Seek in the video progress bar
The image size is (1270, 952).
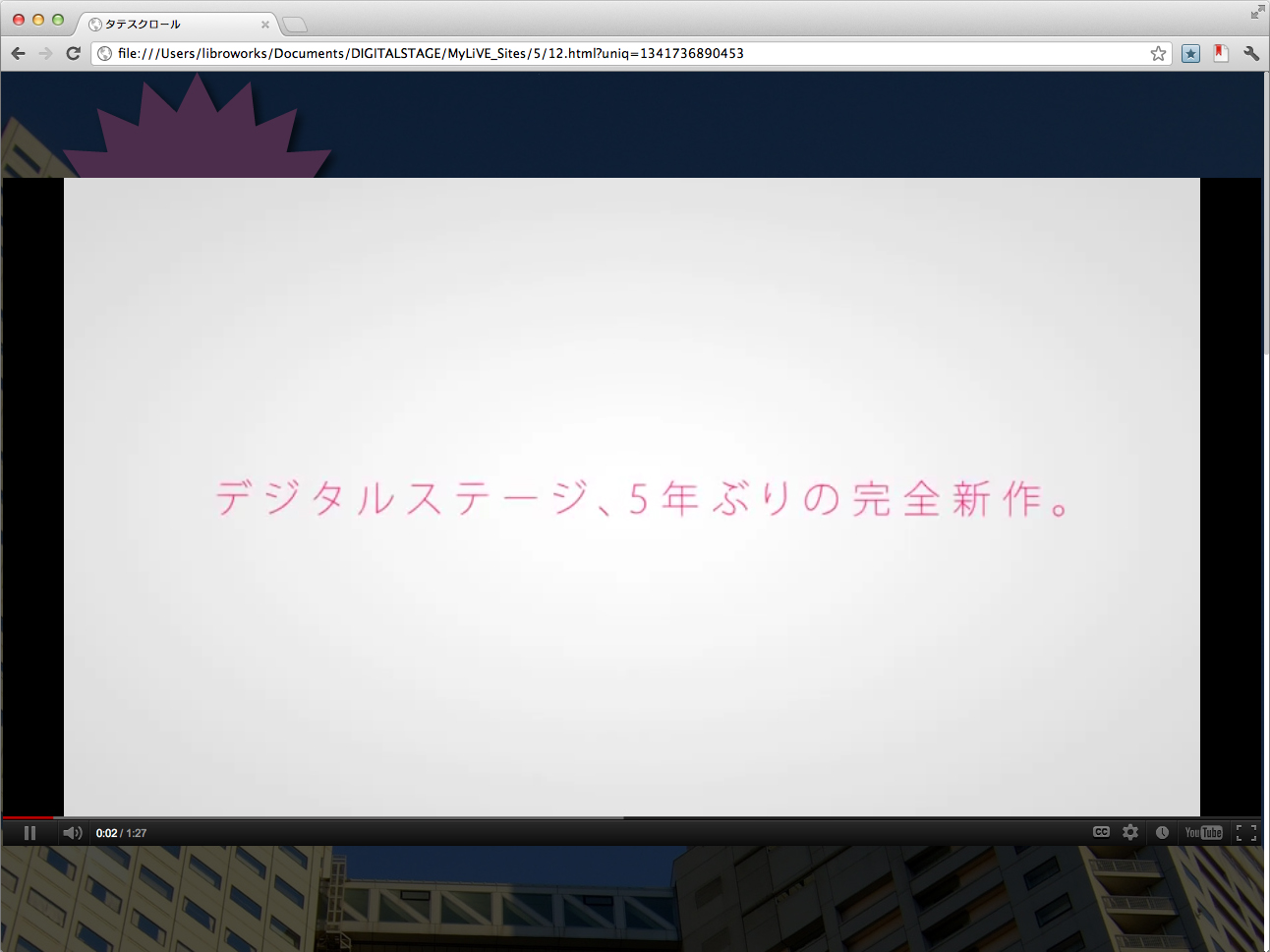631,817
